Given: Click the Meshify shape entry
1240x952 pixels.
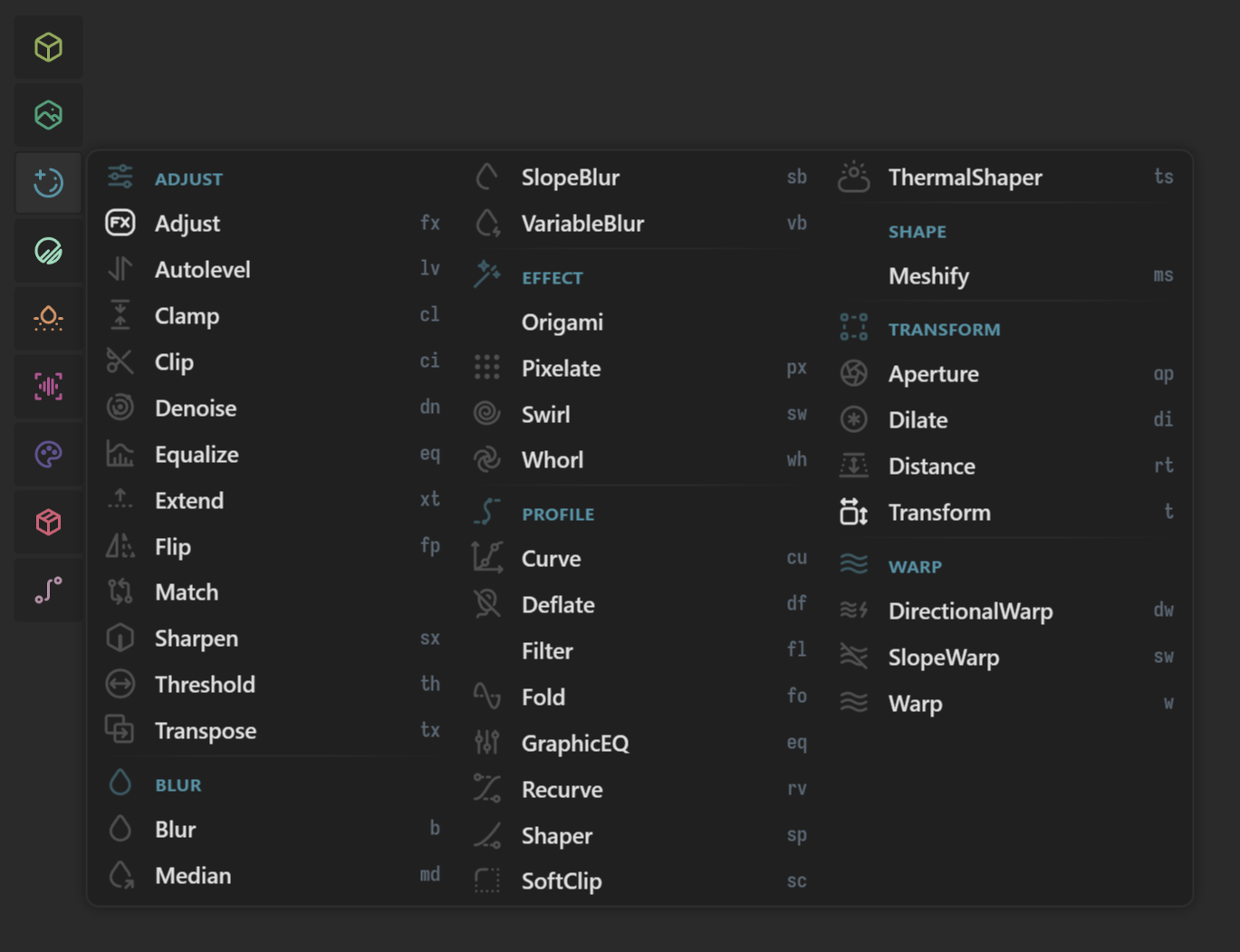Looking at the screenshot, I should pyautogui.click(x=1007, y=275).
